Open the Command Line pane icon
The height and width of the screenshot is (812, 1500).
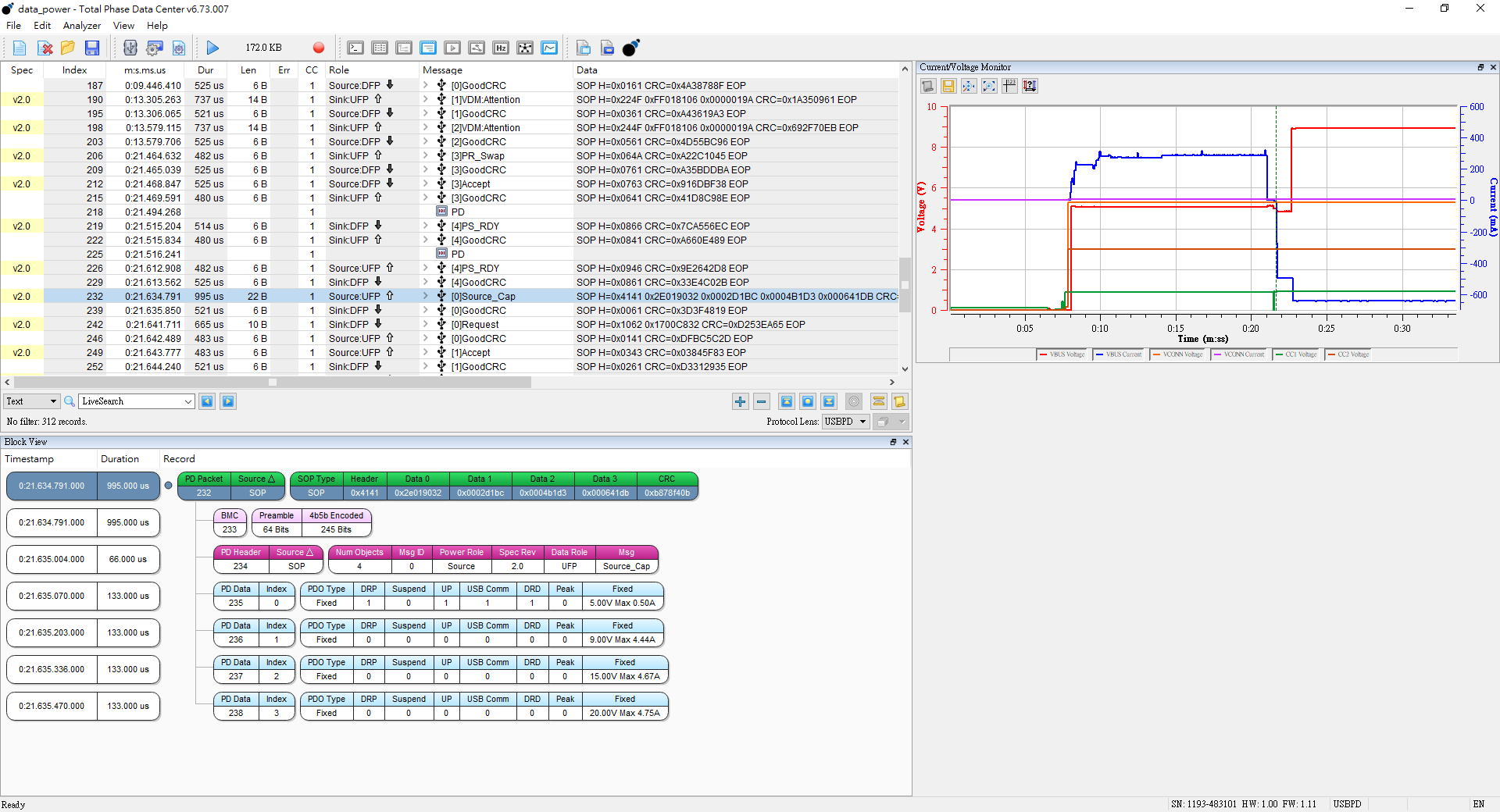355,48
